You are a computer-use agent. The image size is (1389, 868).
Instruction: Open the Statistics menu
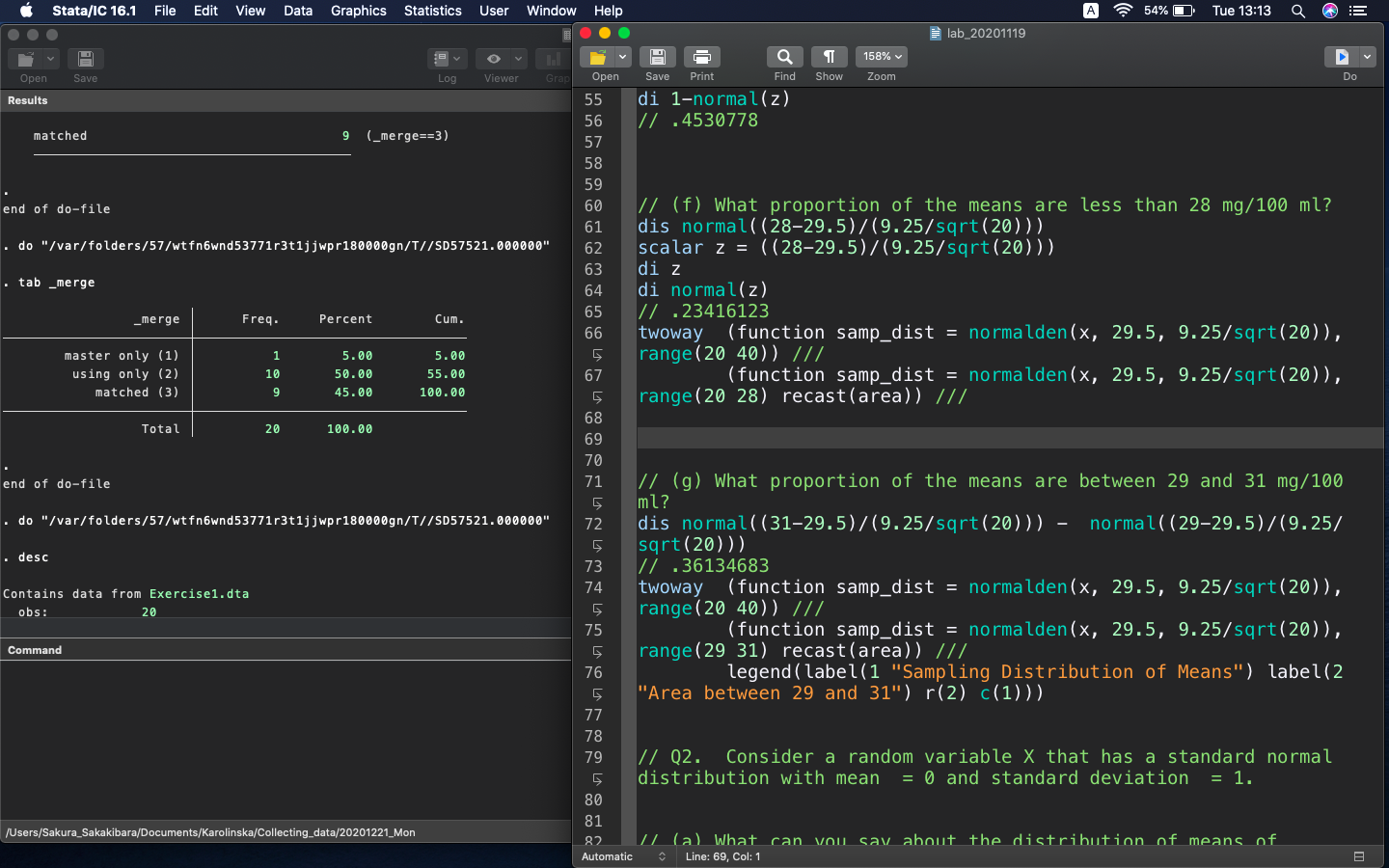tap(432, 11)
